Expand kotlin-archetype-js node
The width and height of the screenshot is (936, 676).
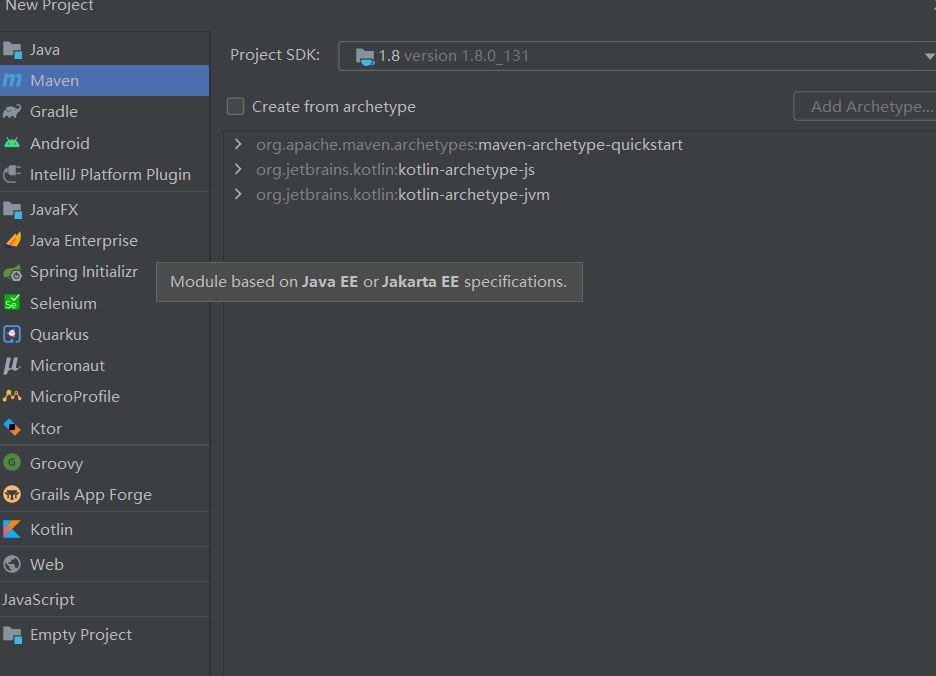tap(238, 169)
